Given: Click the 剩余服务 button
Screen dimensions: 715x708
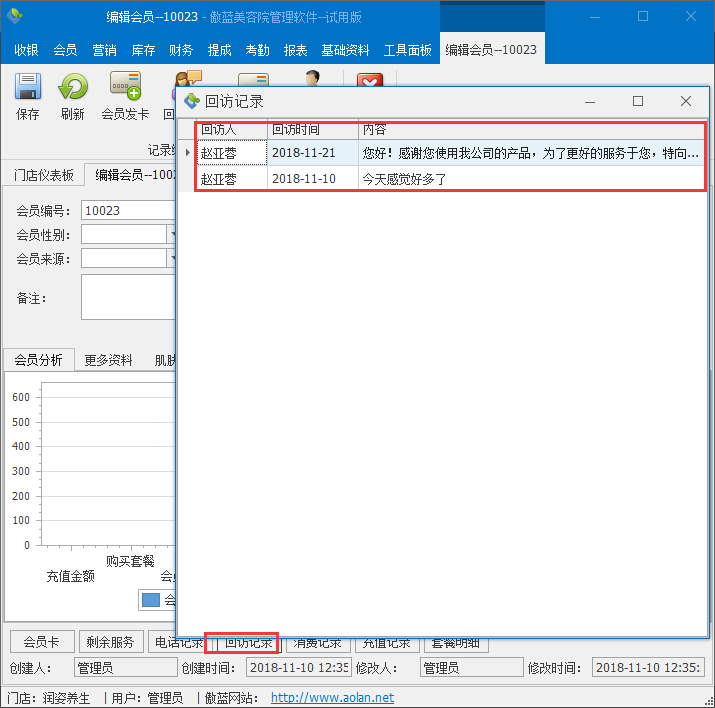Looking at the screenshot, I should pyautogui.click(x=111, y=642).
